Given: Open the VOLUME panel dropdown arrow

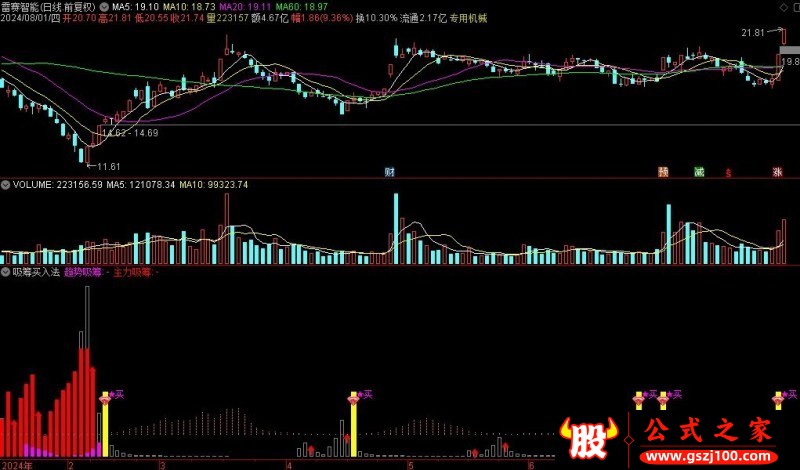Looking at the screenshot, I should pos(6,185).
